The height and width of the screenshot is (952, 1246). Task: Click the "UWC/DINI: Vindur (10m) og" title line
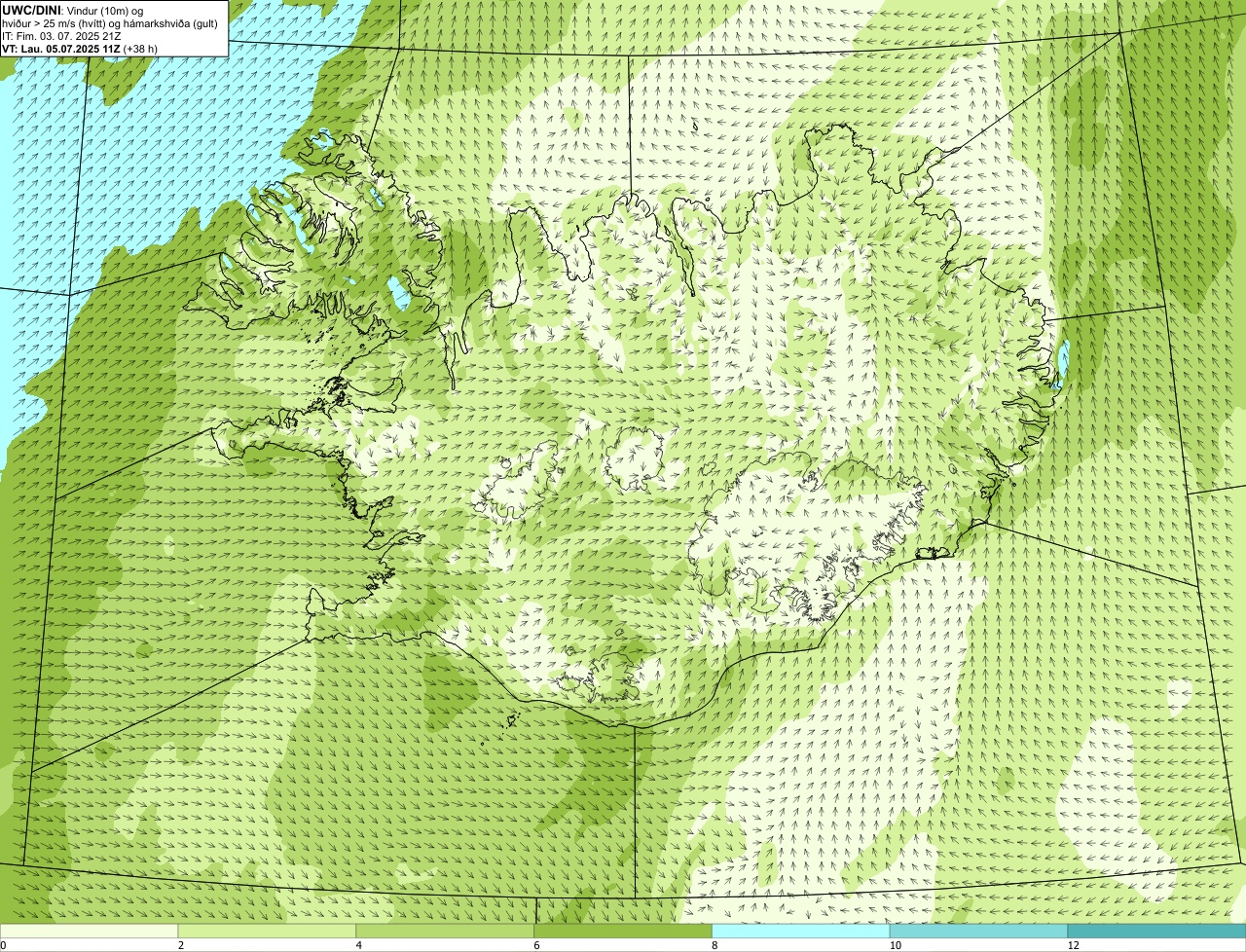[x=73, y=10]
